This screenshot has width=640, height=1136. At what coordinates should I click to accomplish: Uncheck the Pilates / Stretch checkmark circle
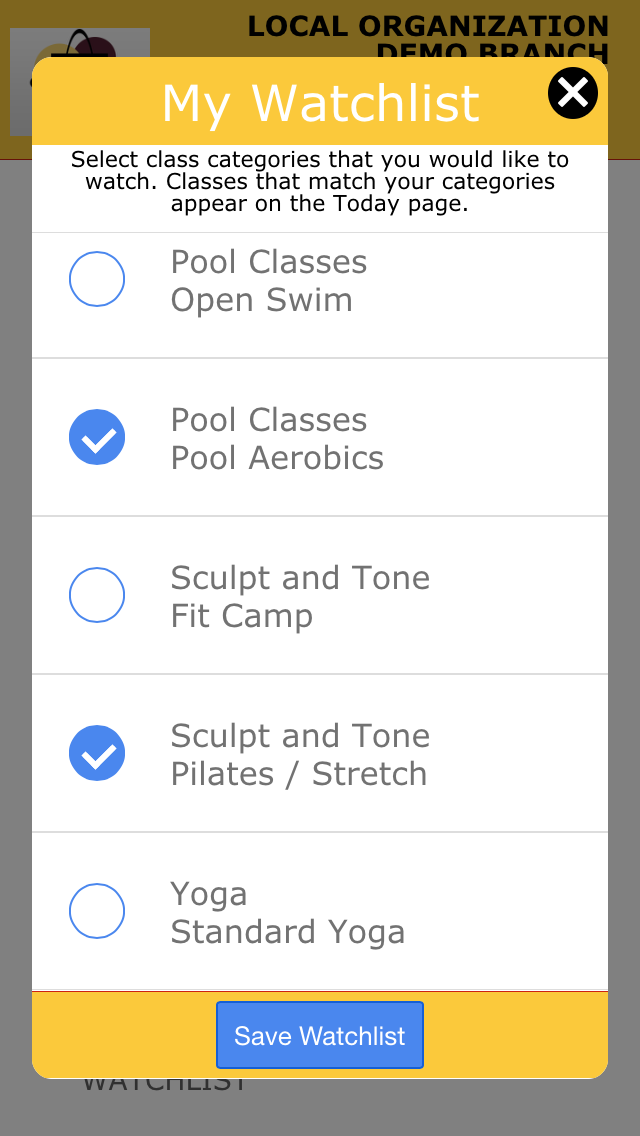click(x=97, y=753)
